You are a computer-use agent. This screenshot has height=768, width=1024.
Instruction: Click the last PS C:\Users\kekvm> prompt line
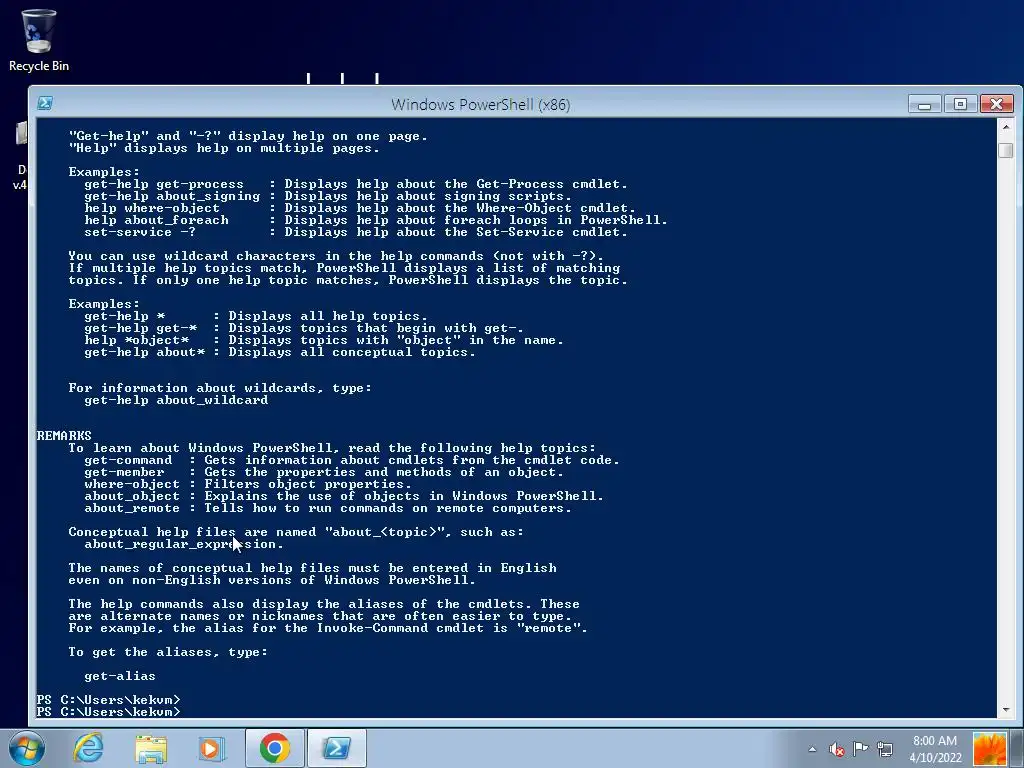coord(108,712)
